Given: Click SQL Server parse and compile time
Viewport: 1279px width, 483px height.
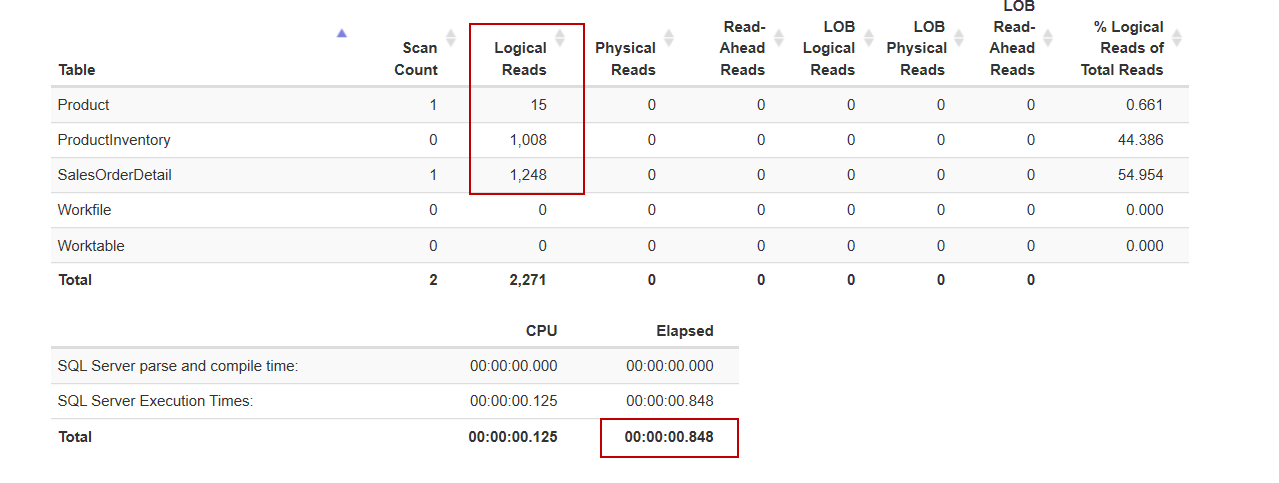Looking at the screenshot, I should coord(178,366).
